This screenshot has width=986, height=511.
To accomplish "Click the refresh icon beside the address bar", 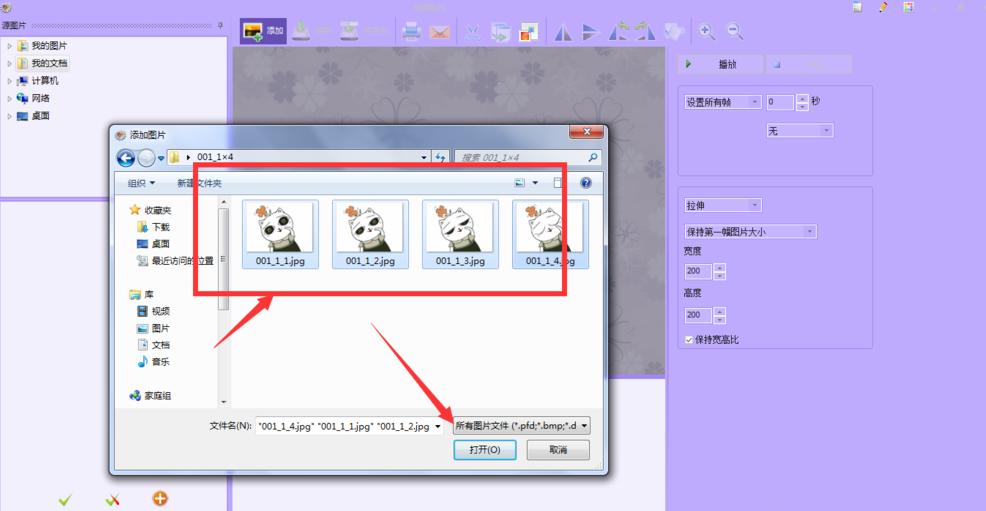I will 440,157.
